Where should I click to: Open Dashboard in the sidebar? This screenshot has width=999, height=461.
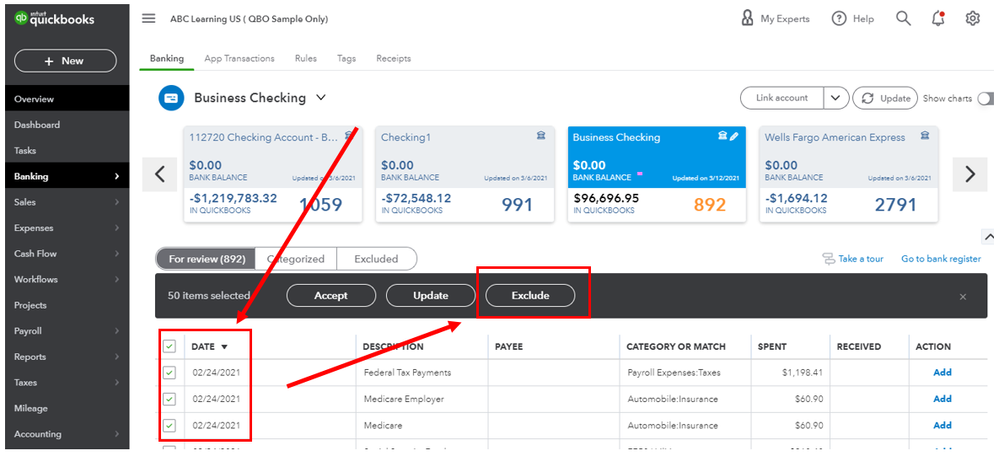(65, 125)
